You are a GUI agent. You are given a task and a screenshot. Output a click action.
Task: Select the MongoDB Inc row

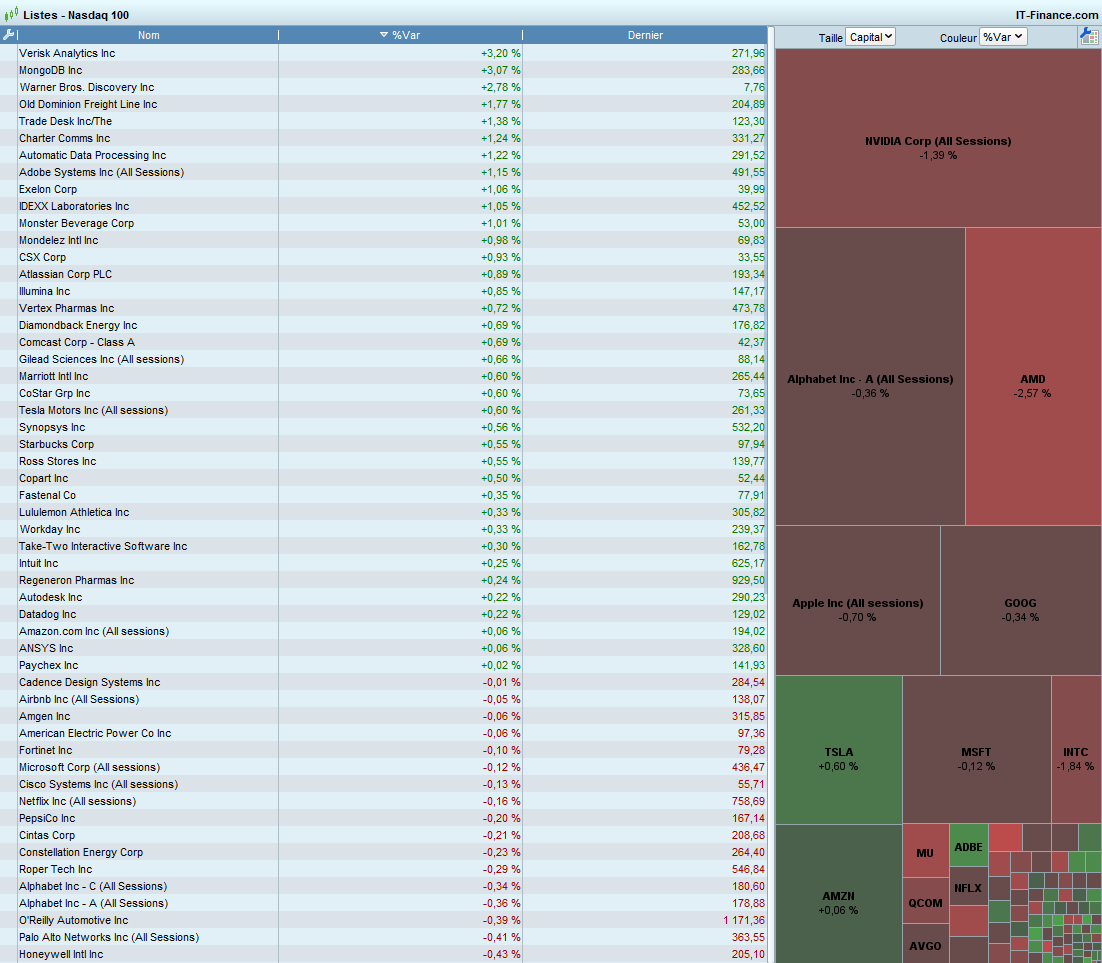[383, 70]
